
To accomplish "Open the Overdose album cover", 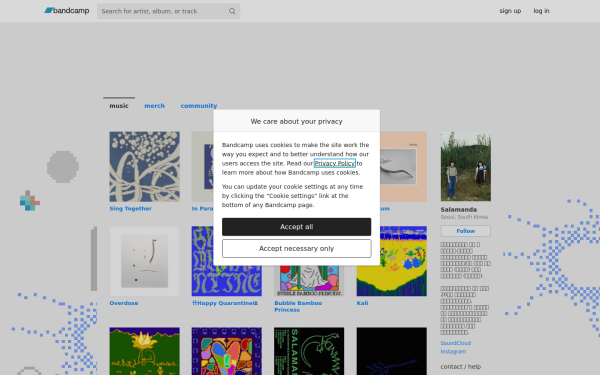I will pyautogui.click(x=145, y=261).
